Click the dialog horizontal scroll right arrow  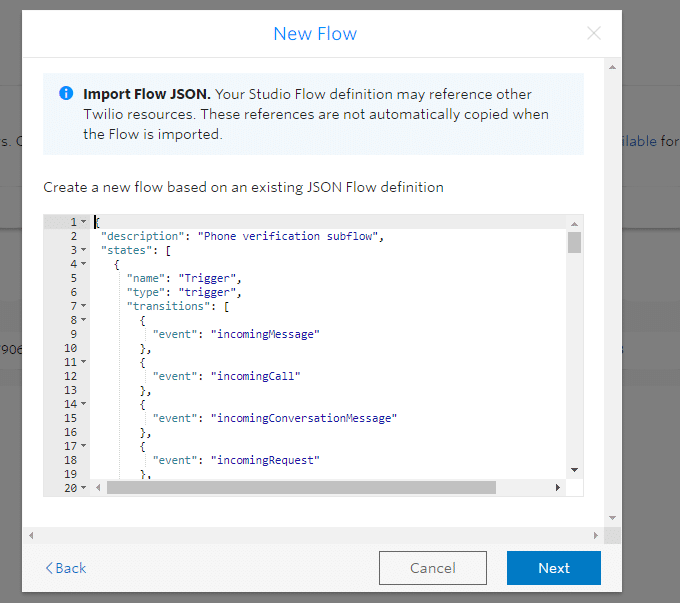(x=595, y=535)
